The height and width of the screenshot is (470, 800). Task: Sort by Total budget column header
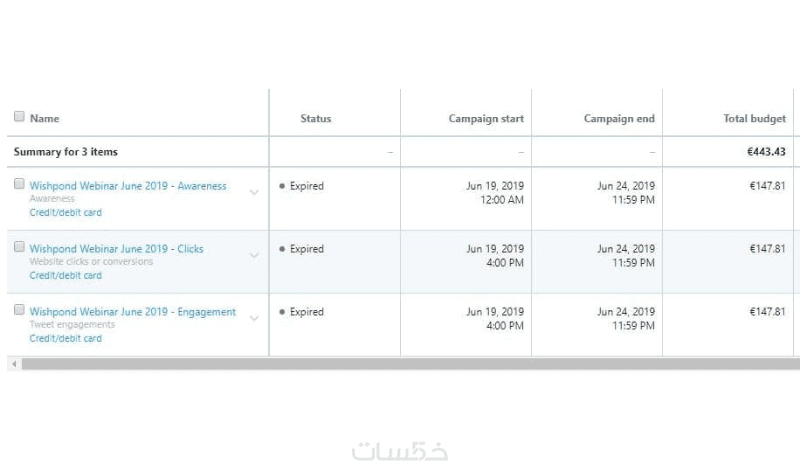754,118
